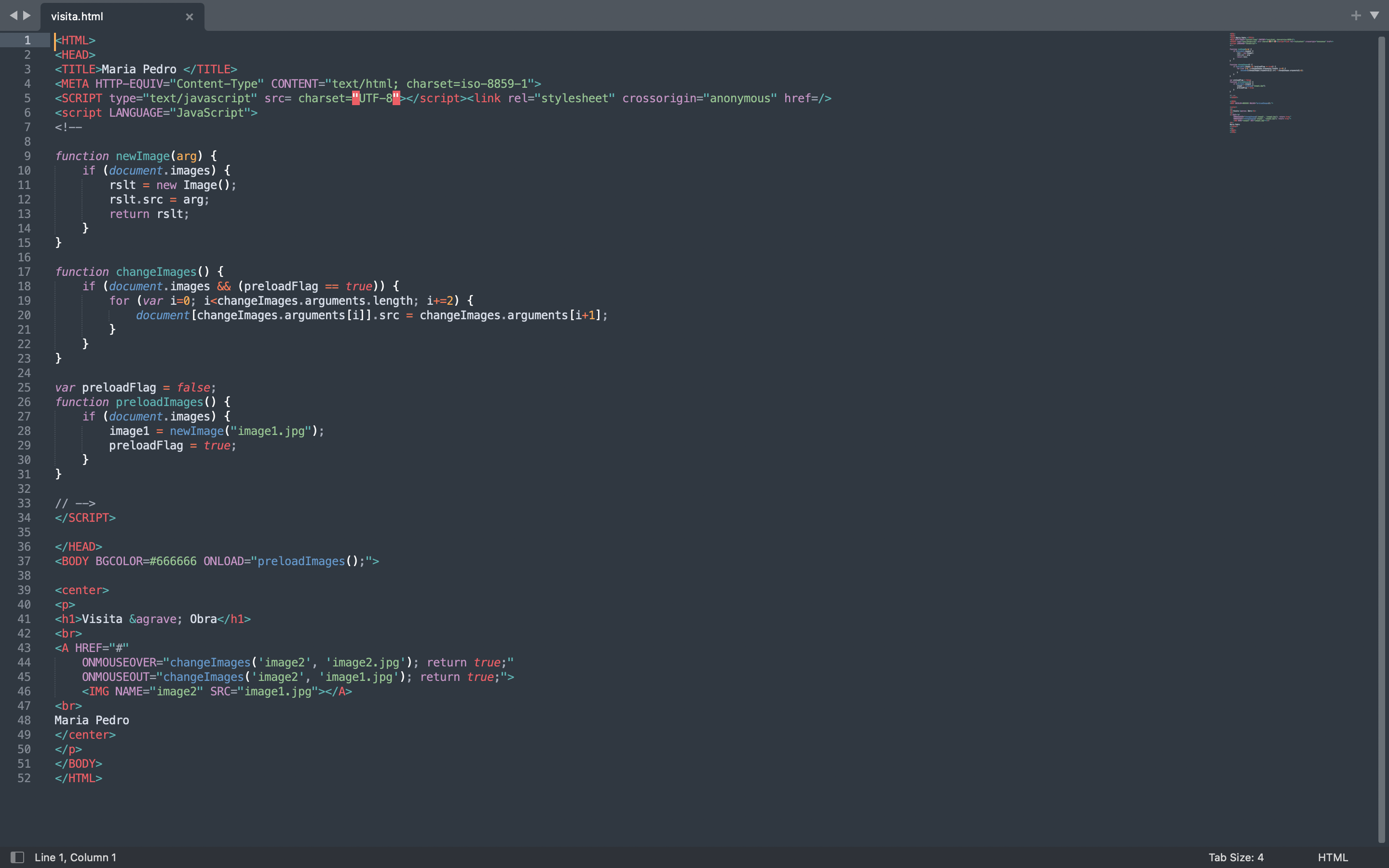
Task: Go to next tab with right arrow
Action: click(27, 15)
